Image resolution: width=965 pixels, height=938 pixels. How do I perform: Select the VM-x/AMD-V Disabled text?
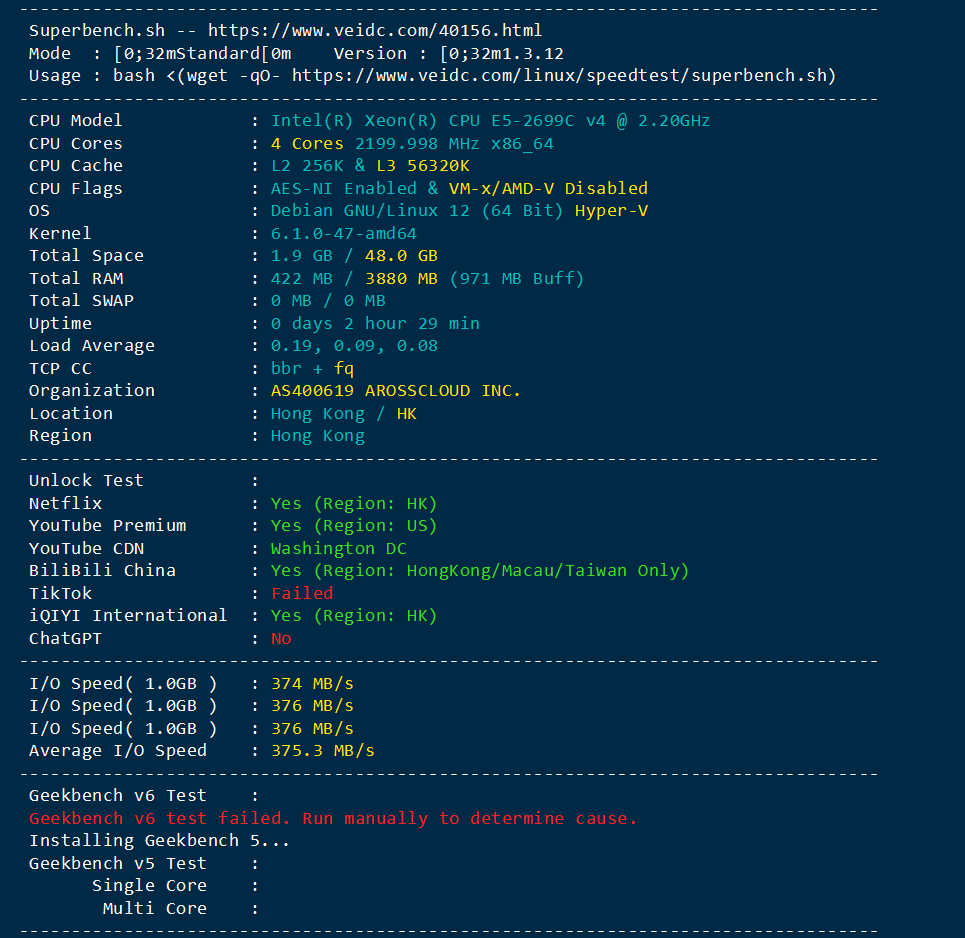coord(548,188)
